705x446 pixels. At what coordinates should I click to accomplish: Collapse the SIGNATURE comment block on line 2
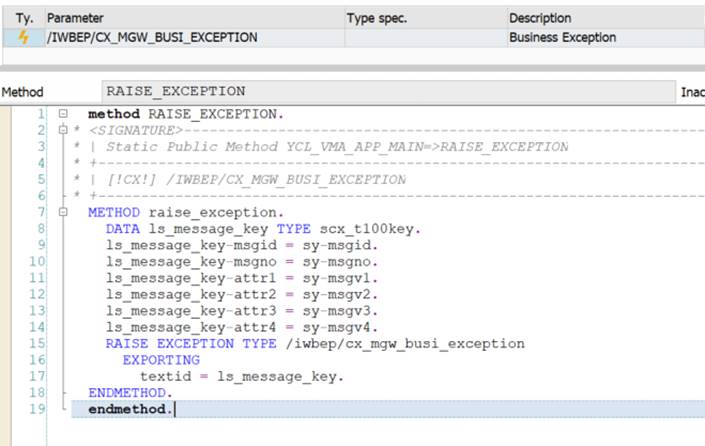point(63,130)
